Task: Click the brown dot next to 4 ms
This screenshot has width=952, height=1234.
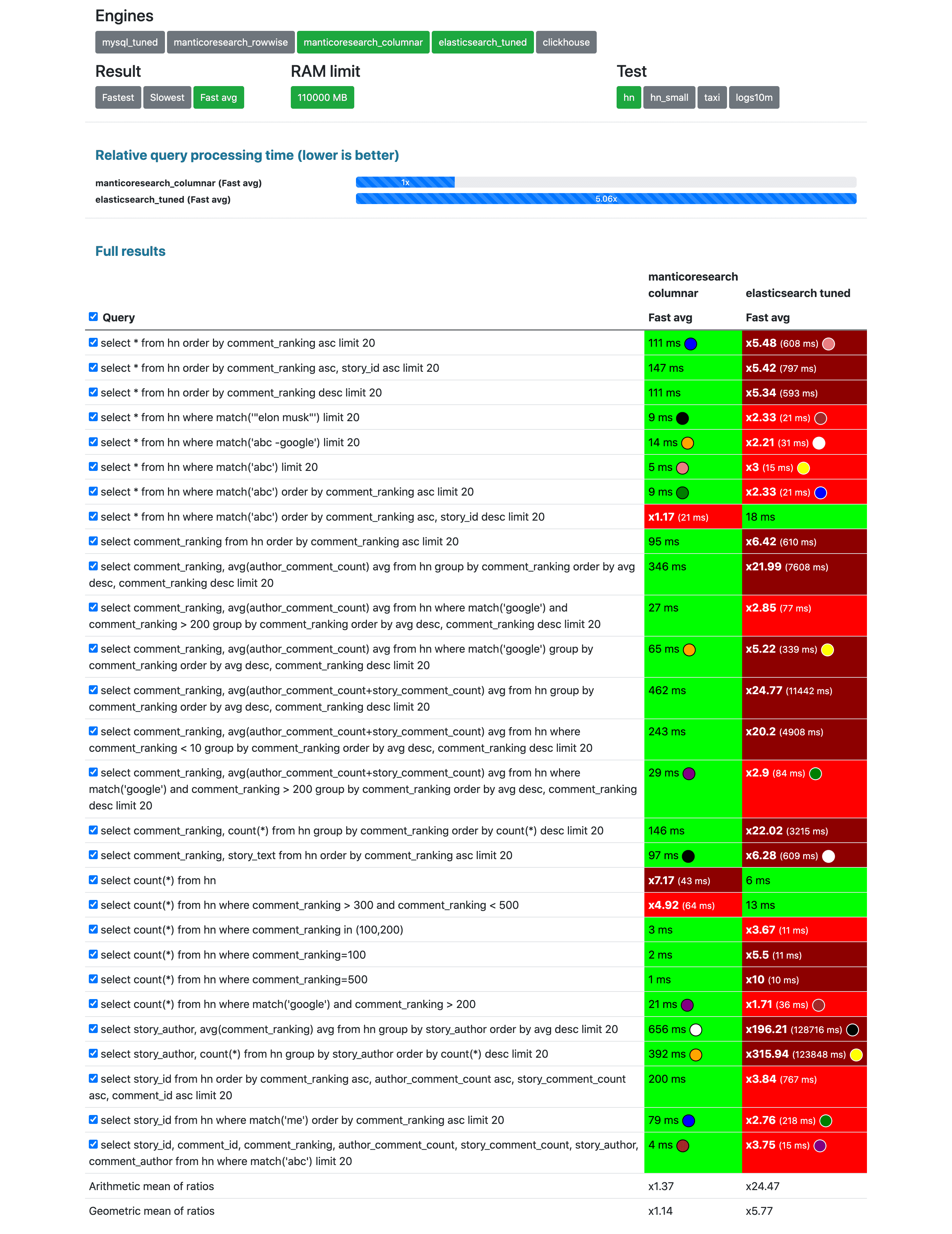Action: [x=682, y=1146]
